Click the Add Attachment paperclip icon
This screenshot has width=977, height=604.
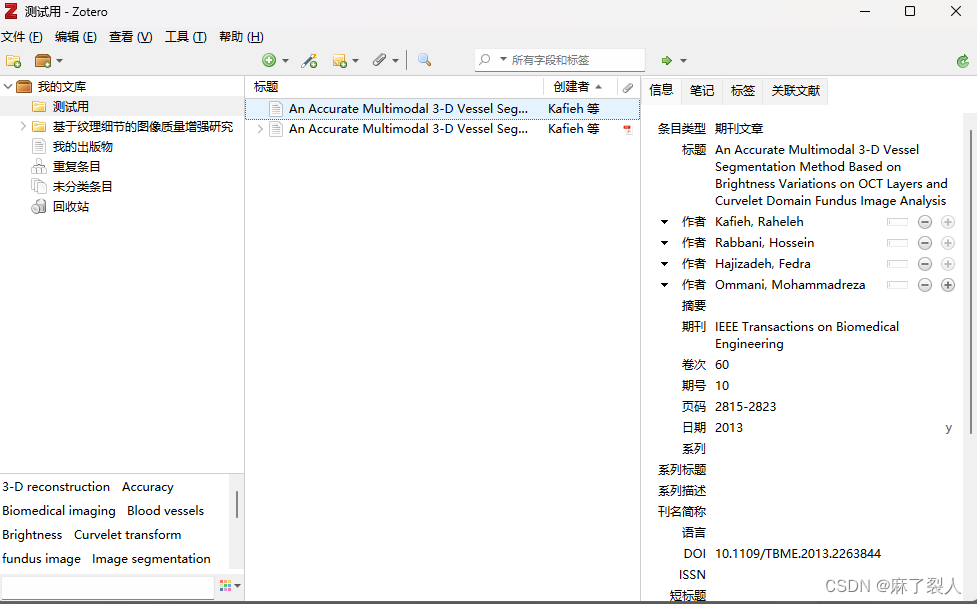point(379,60)
